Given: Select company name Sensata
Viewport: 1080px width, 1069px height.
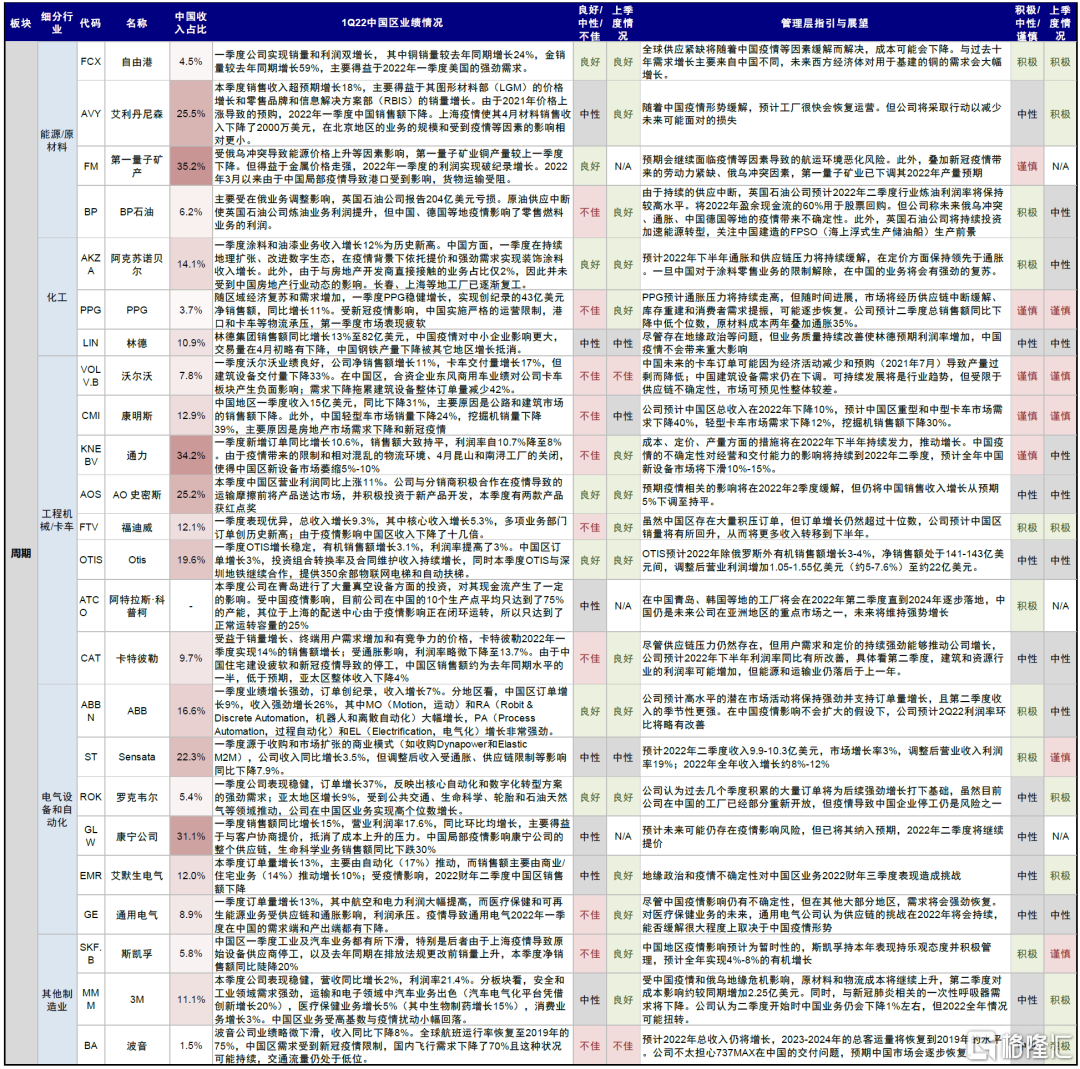Looking at the screenshot, I should [136, 756].
